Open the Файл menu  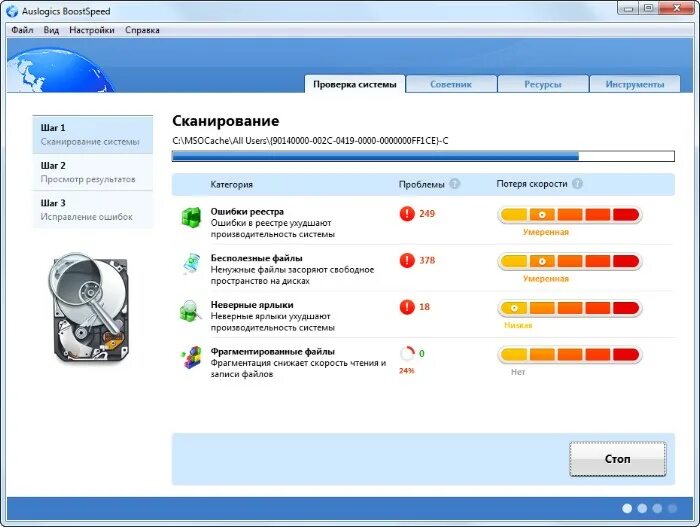[22, 30]
